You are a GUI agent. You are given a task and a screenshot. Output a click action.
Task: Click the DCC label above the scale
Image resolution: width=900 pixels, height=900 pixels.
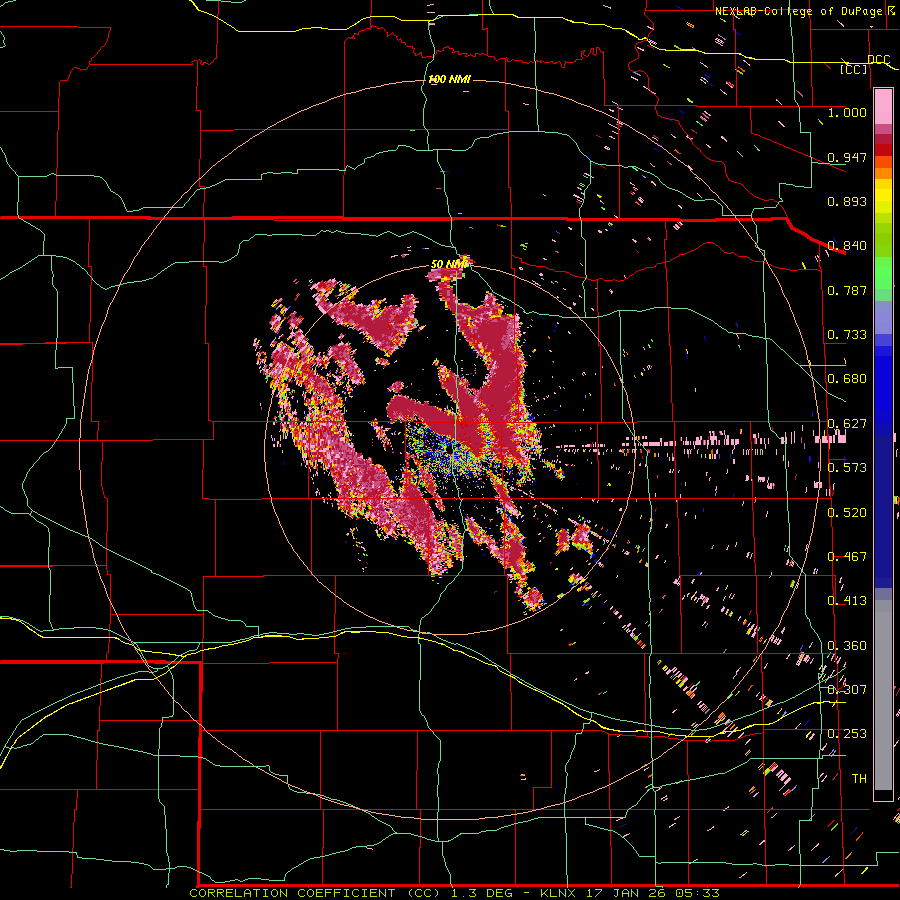point(878,60)
